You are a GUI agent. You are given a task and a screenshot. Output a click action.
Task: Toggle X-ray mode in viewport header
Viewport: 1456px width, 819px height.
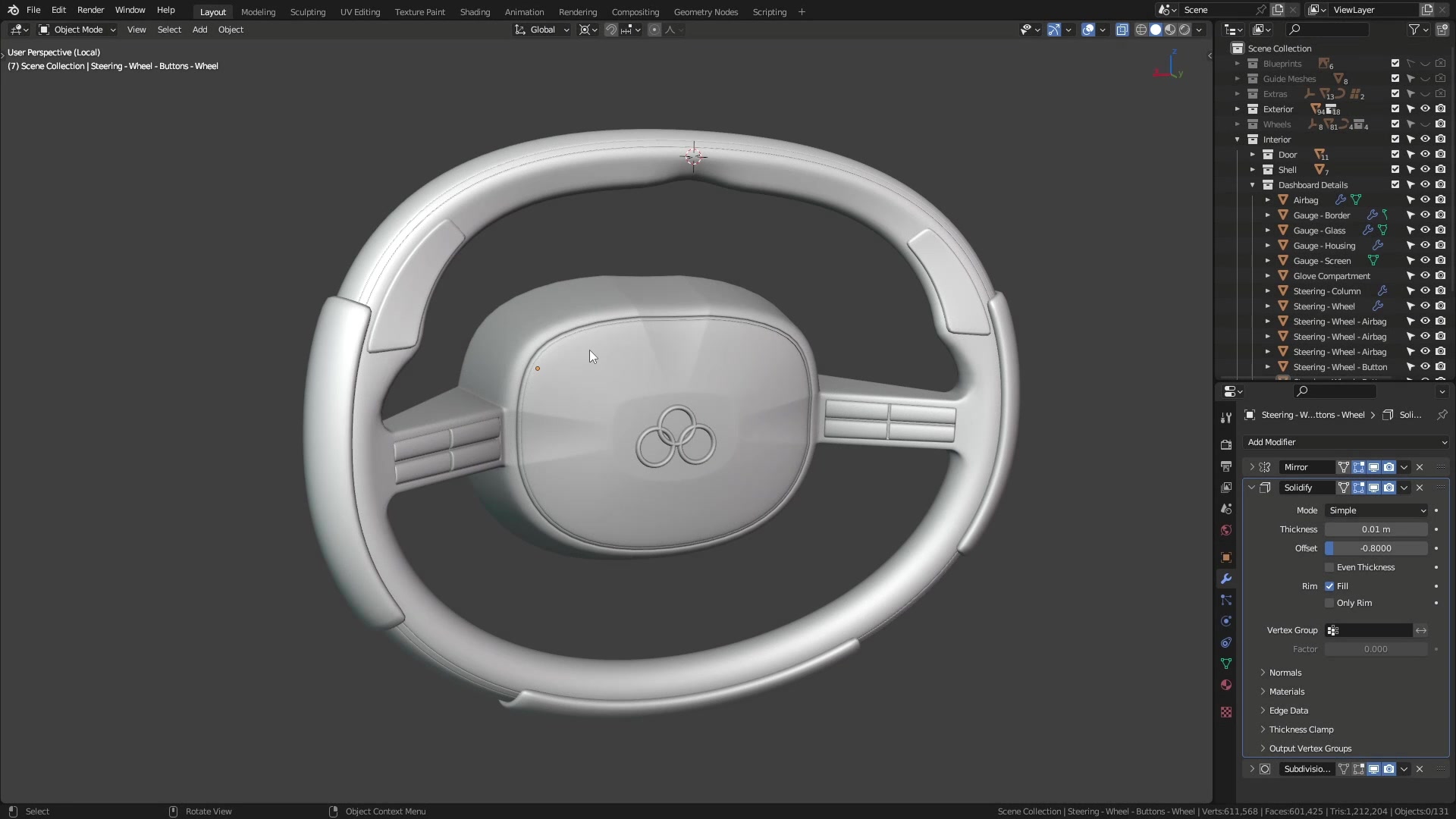[1122, 30]
